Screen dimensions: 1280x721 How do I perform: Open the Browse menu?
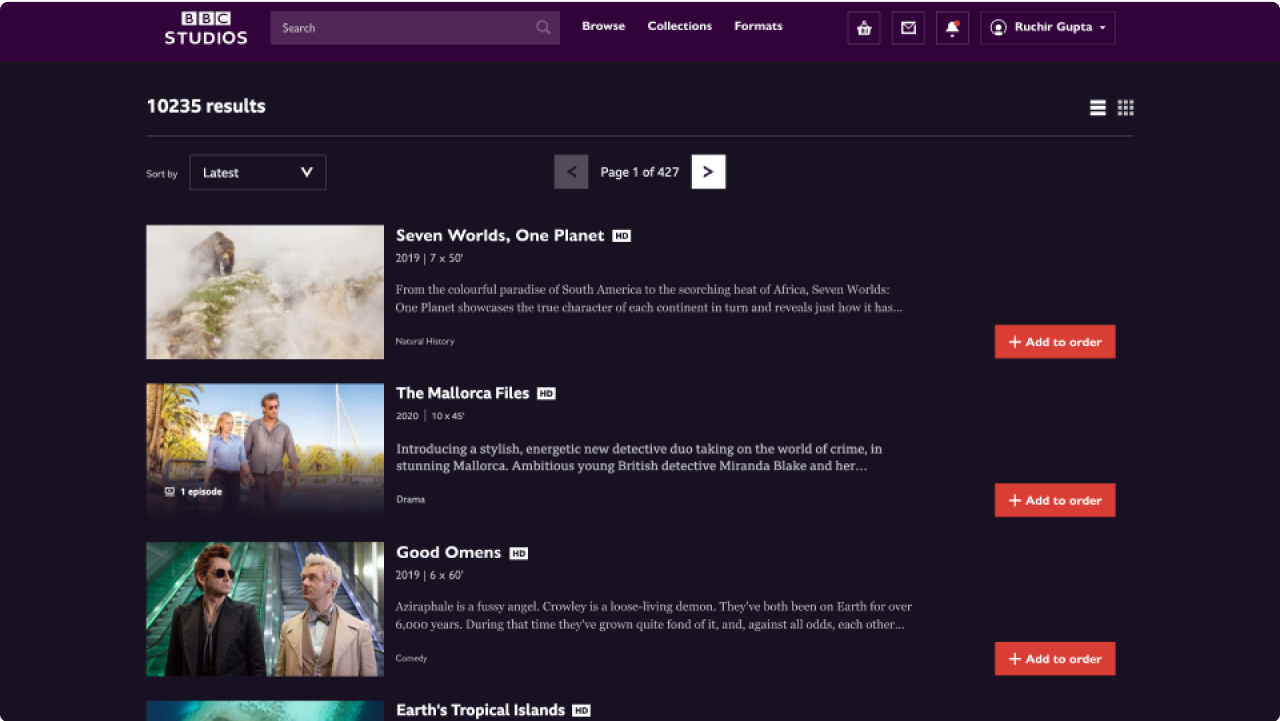click(x=603, y=26)
